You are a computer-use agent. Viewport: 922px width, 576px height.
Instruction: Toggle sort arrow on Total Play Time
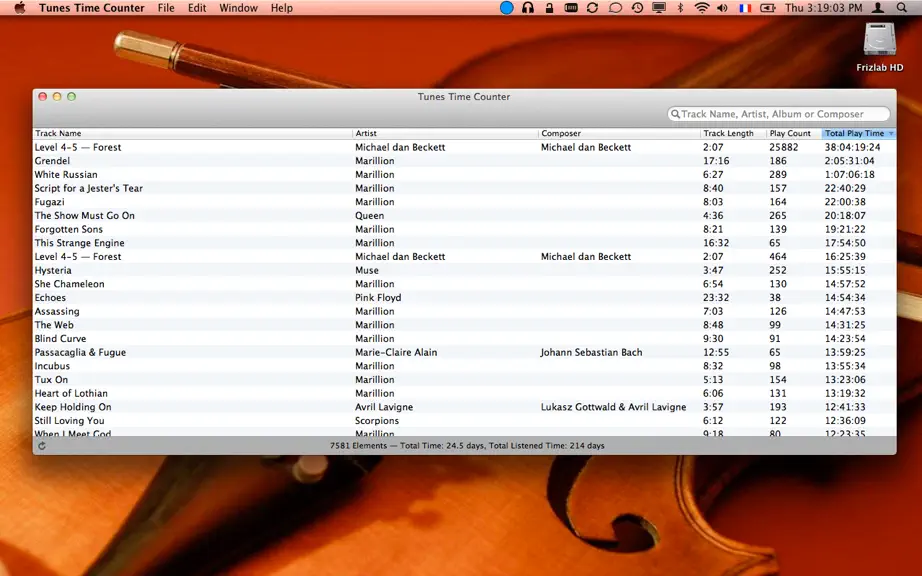[891, 133]
